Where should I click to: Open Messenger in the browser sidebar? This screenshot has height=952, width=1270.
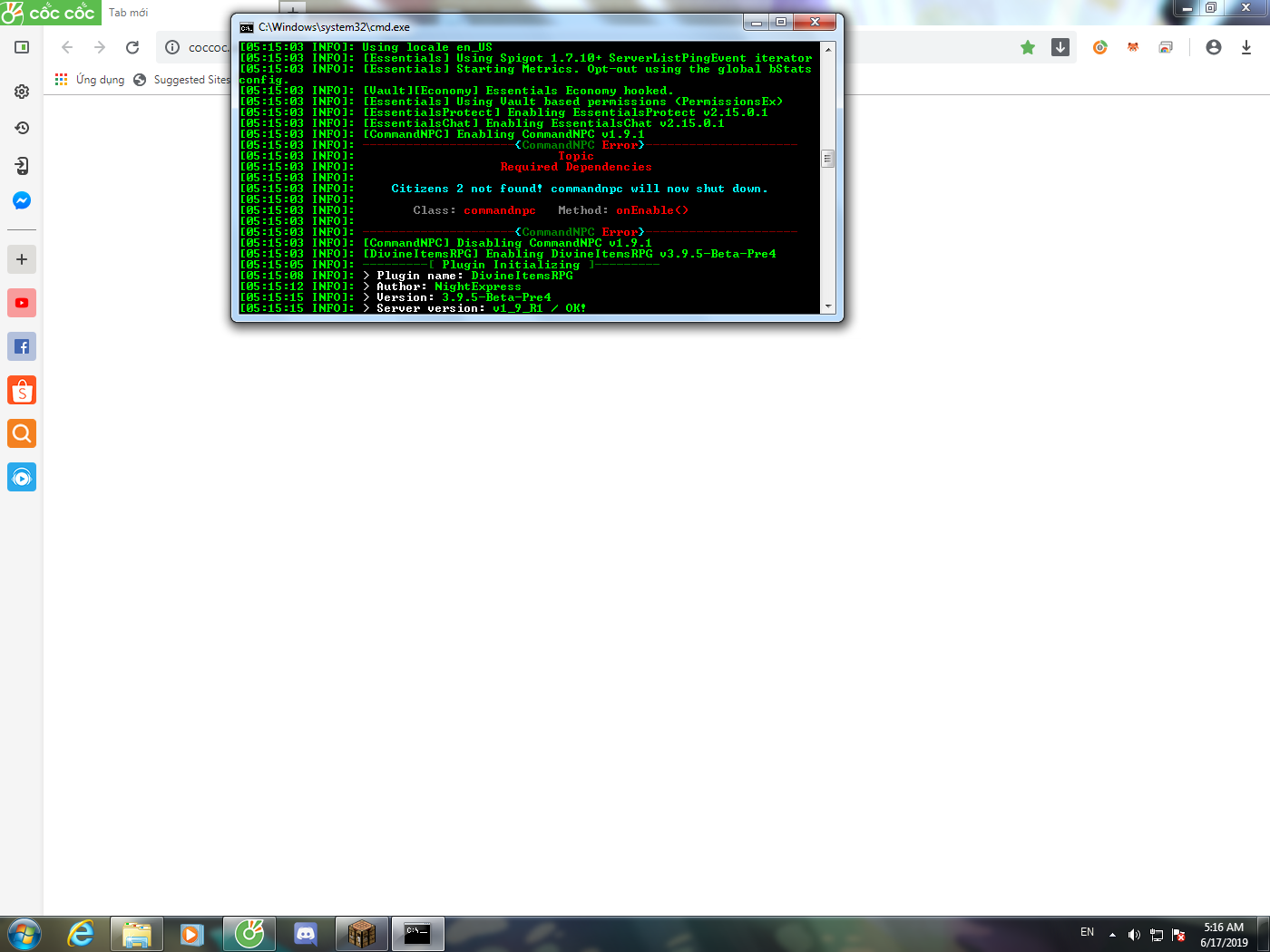[22, 201]
